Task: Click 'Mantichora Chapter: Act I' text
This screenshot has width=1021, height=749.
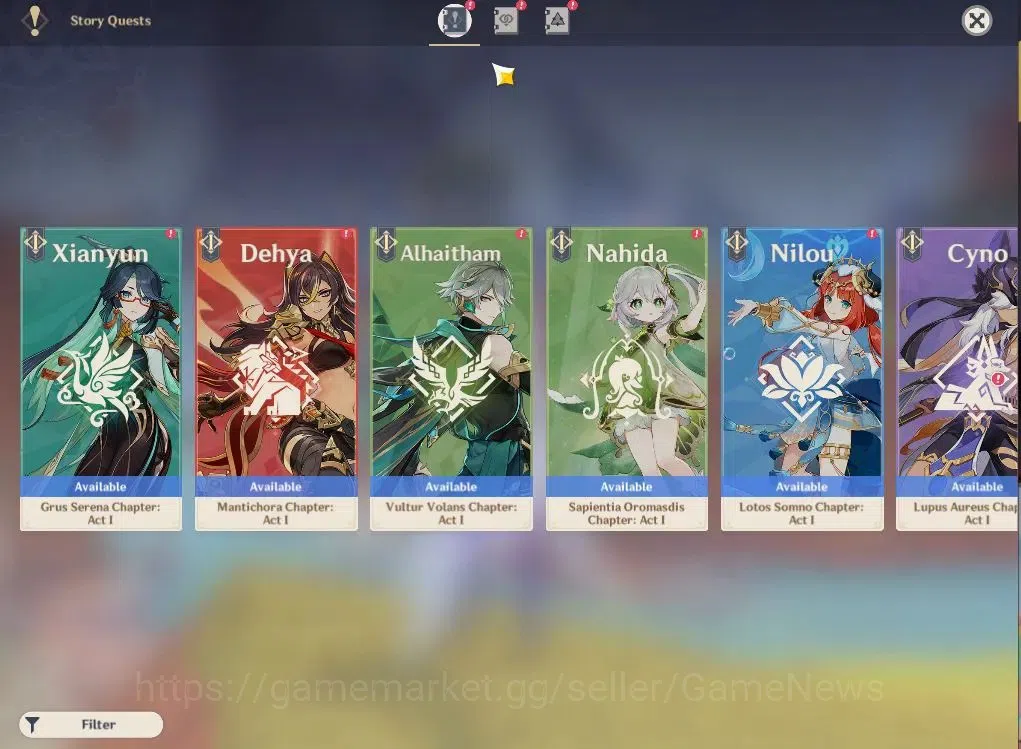Action: 275,513
